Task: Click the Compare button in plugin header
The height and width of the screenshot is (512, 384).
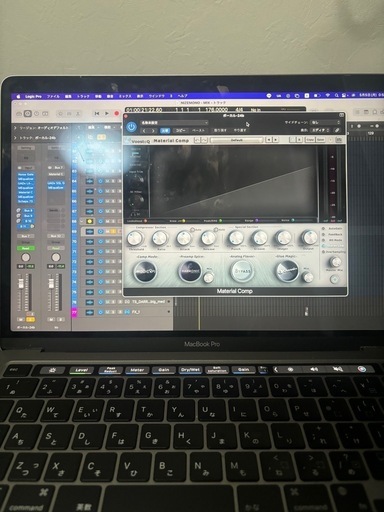Action: point(165,130)
